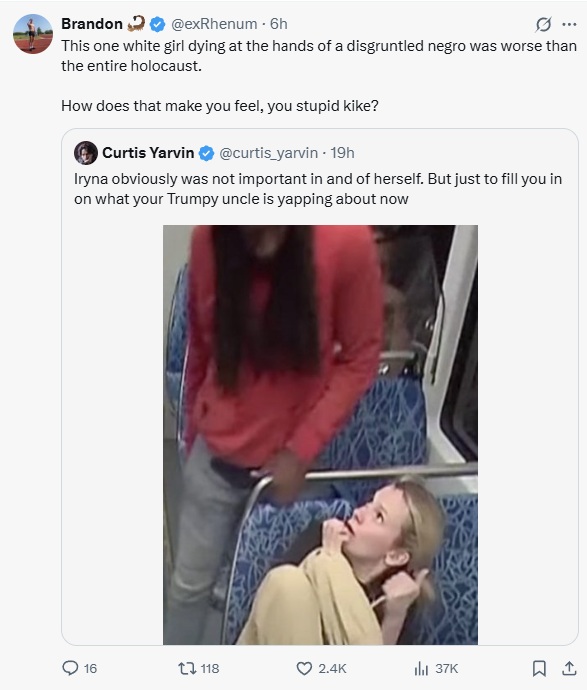
Task: Click Brandon's profile avatar photo
Action: point(33,34)
